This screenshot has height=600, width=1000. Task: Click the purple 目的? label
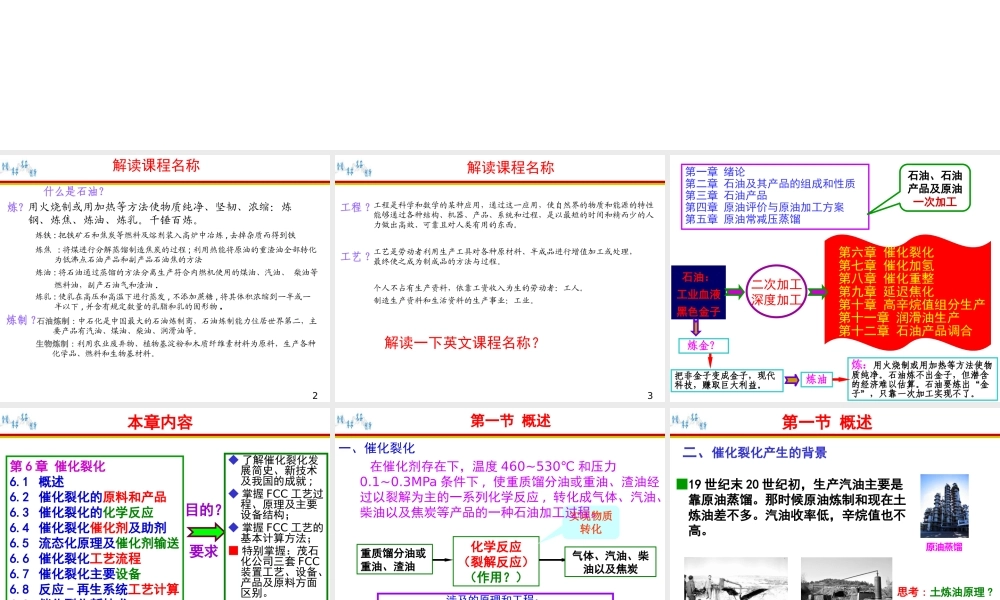tap(203, 510)
